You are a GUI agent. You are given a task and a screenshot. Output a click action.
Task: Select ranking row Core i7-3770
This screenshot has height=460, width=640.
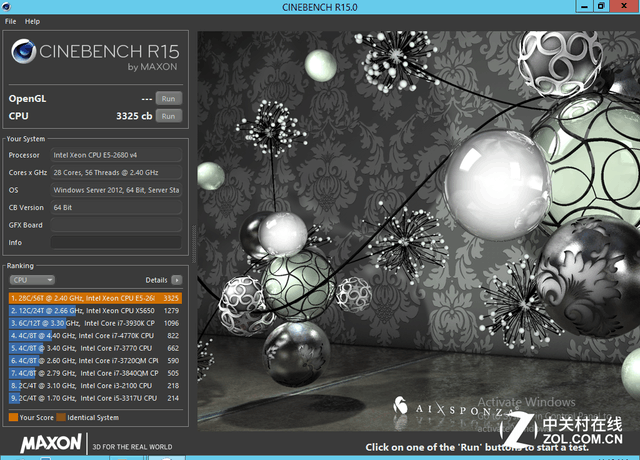coord(95,348)
